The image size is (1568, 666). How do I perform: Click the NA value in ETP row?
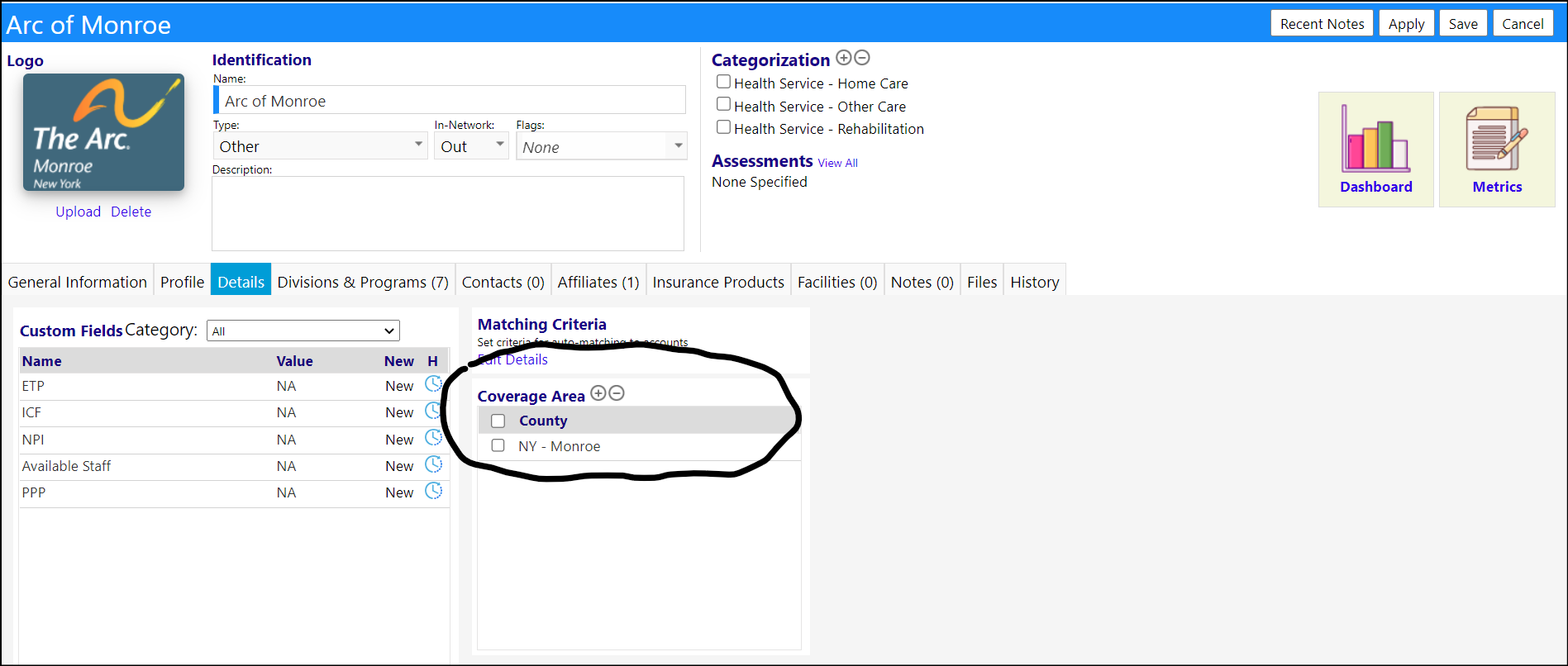[x=286, y=386]
